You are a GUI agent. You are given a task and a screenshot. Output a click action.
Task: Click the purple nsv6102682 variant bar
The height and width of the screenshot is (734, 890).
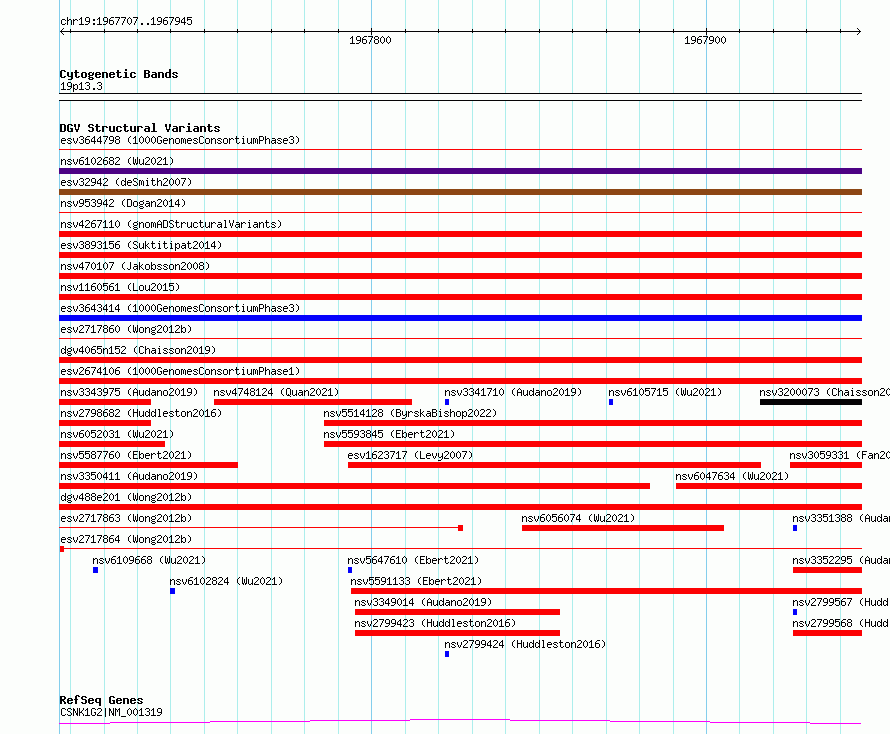click(x=460, y=171)
